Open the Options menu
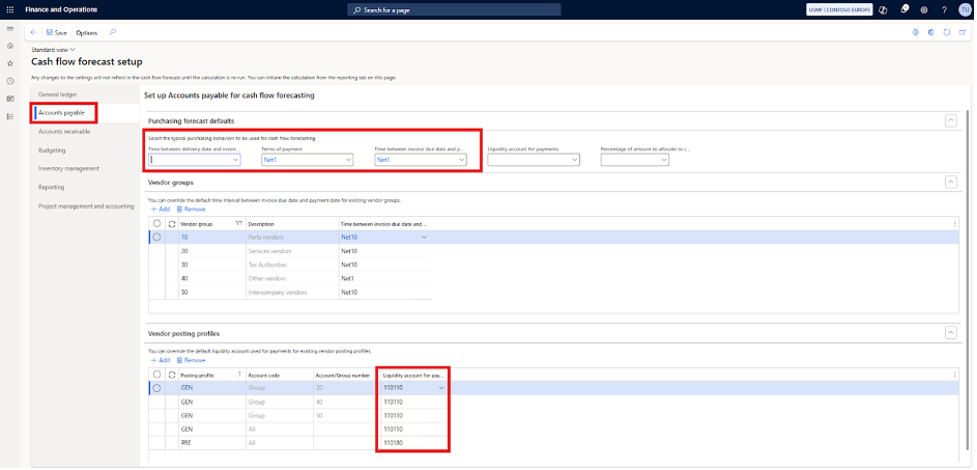Screen dimensions: 977x470 [87, 32]
